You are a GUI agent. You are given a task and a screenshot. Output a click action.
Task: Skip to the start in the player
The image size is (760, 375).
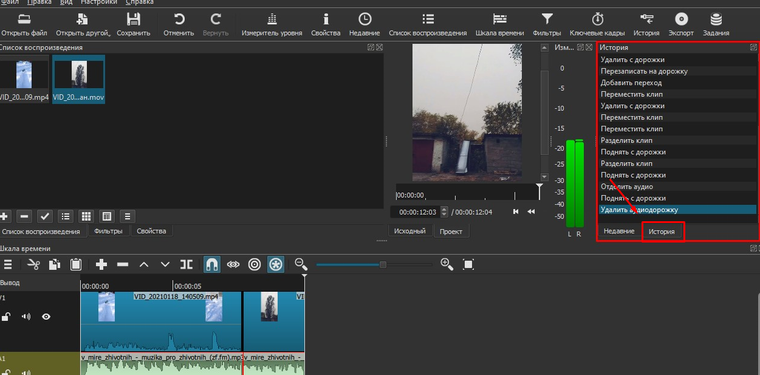pos(516,212)
